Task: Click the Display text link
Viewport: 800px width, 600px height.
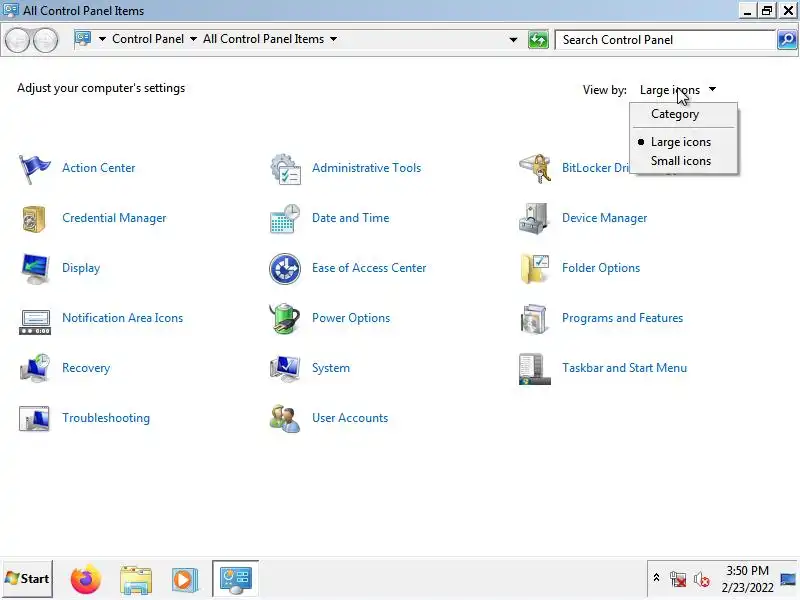Action: point(81,268)
